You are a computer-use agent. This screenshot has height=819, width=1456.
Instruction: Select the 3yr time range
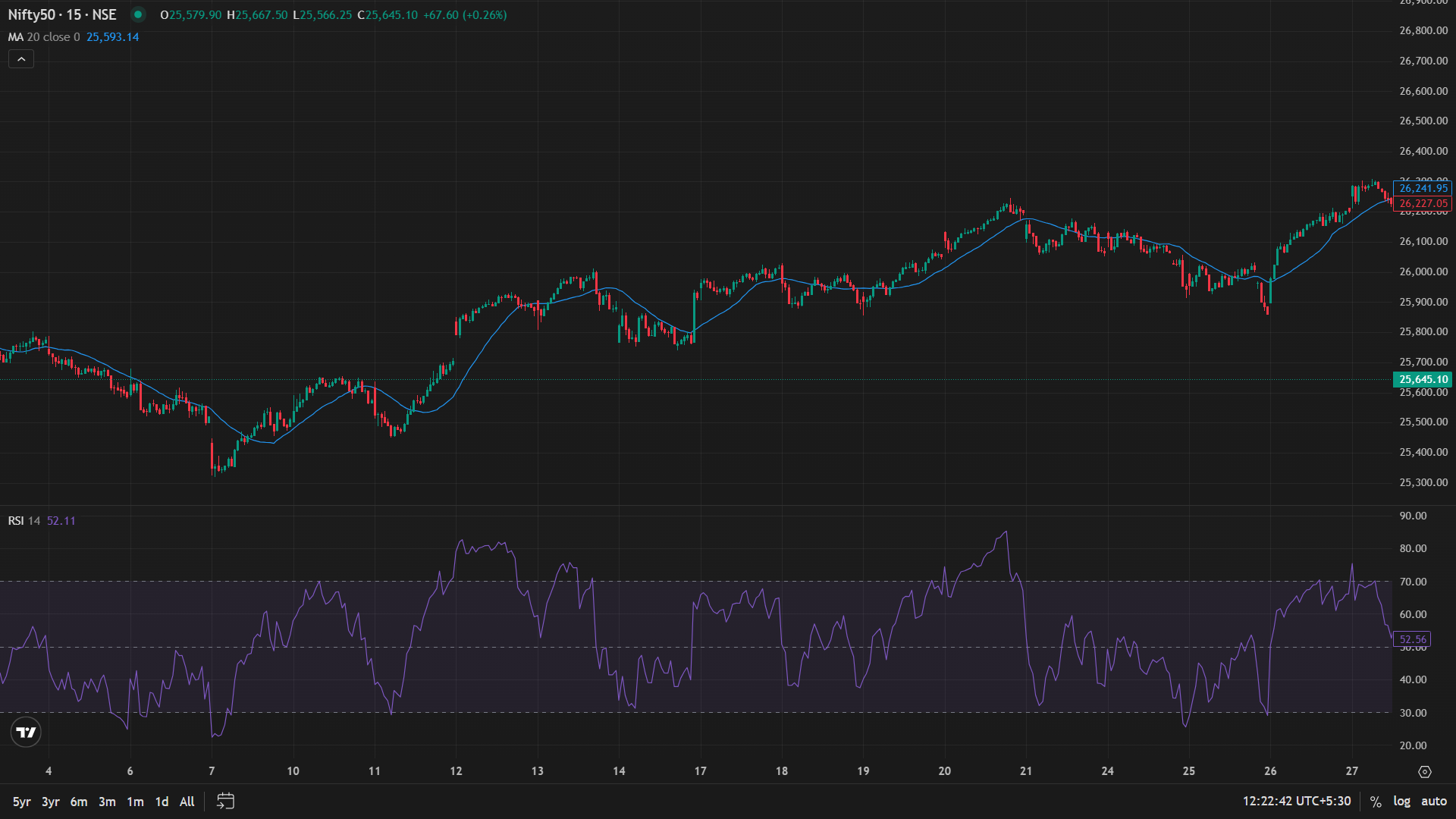50,802
